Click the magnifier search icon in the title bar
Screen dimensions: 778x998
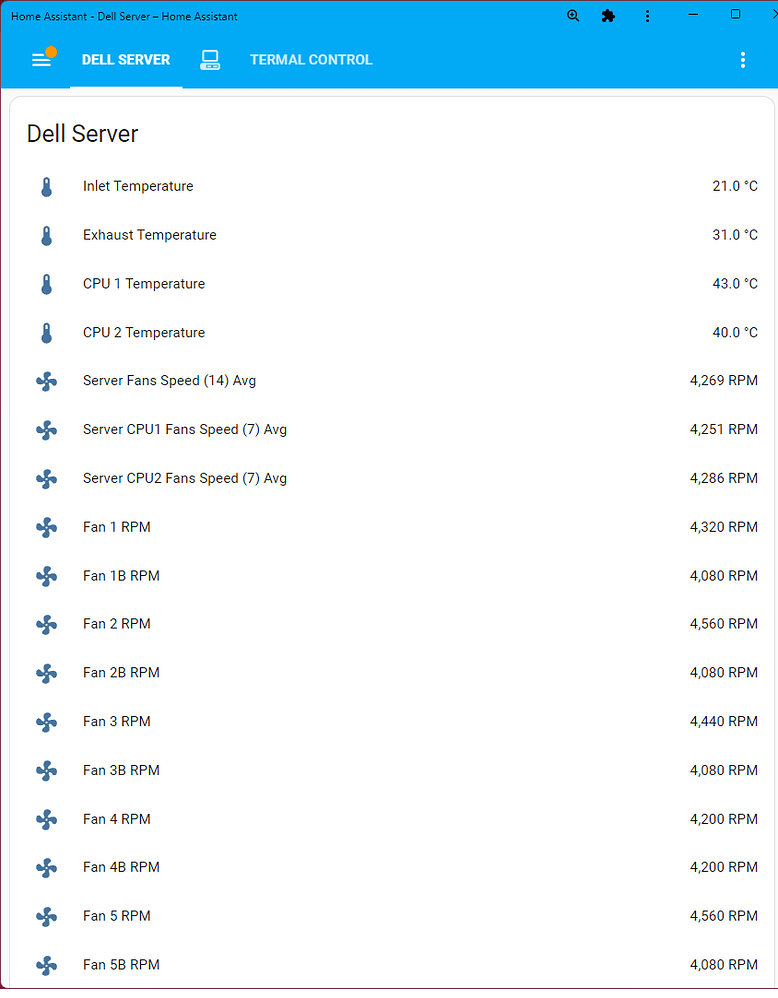tap(573, 15)
